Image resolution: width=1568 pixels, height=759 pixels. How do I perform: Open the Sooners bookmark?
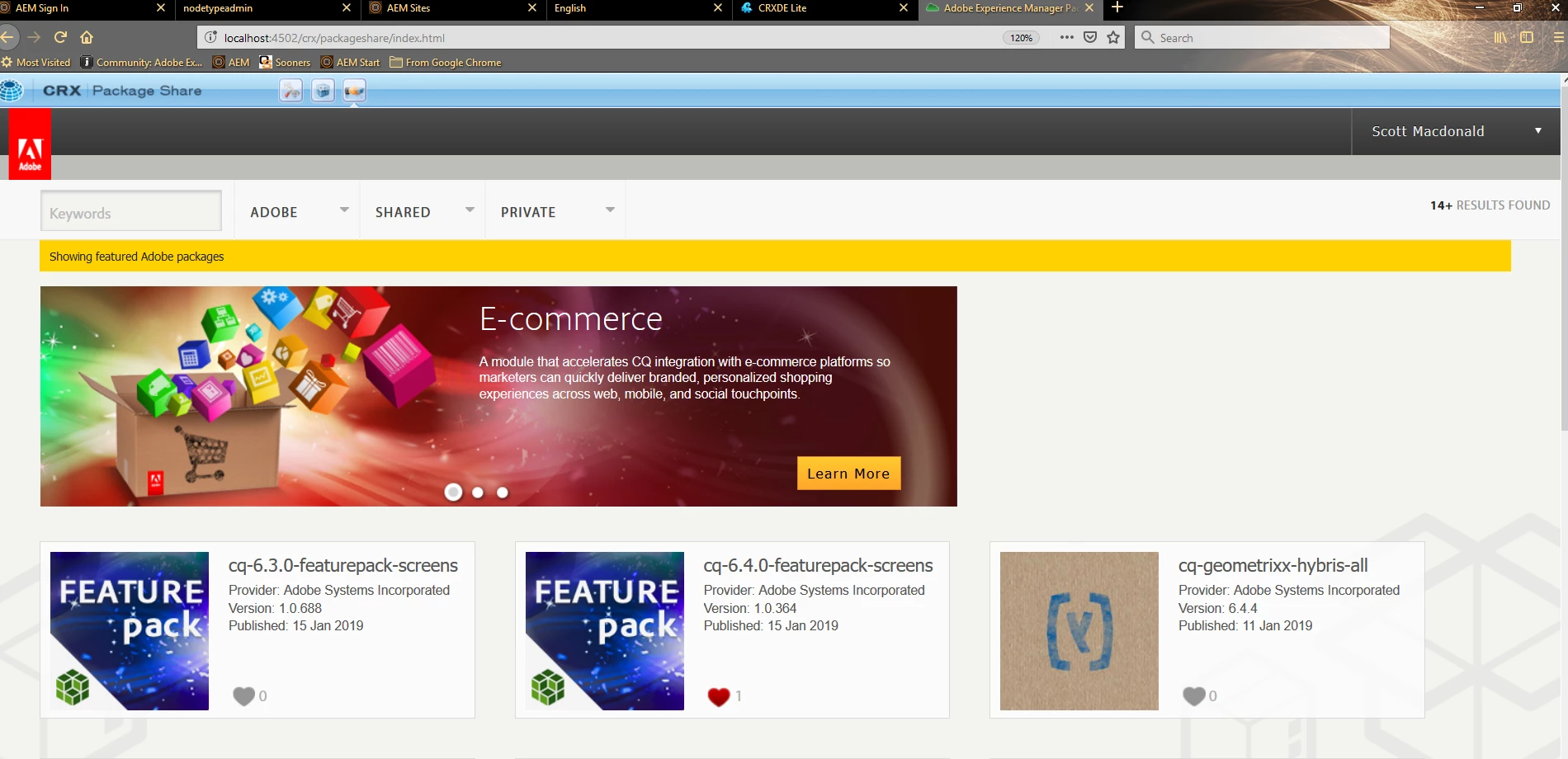(285, 62)
